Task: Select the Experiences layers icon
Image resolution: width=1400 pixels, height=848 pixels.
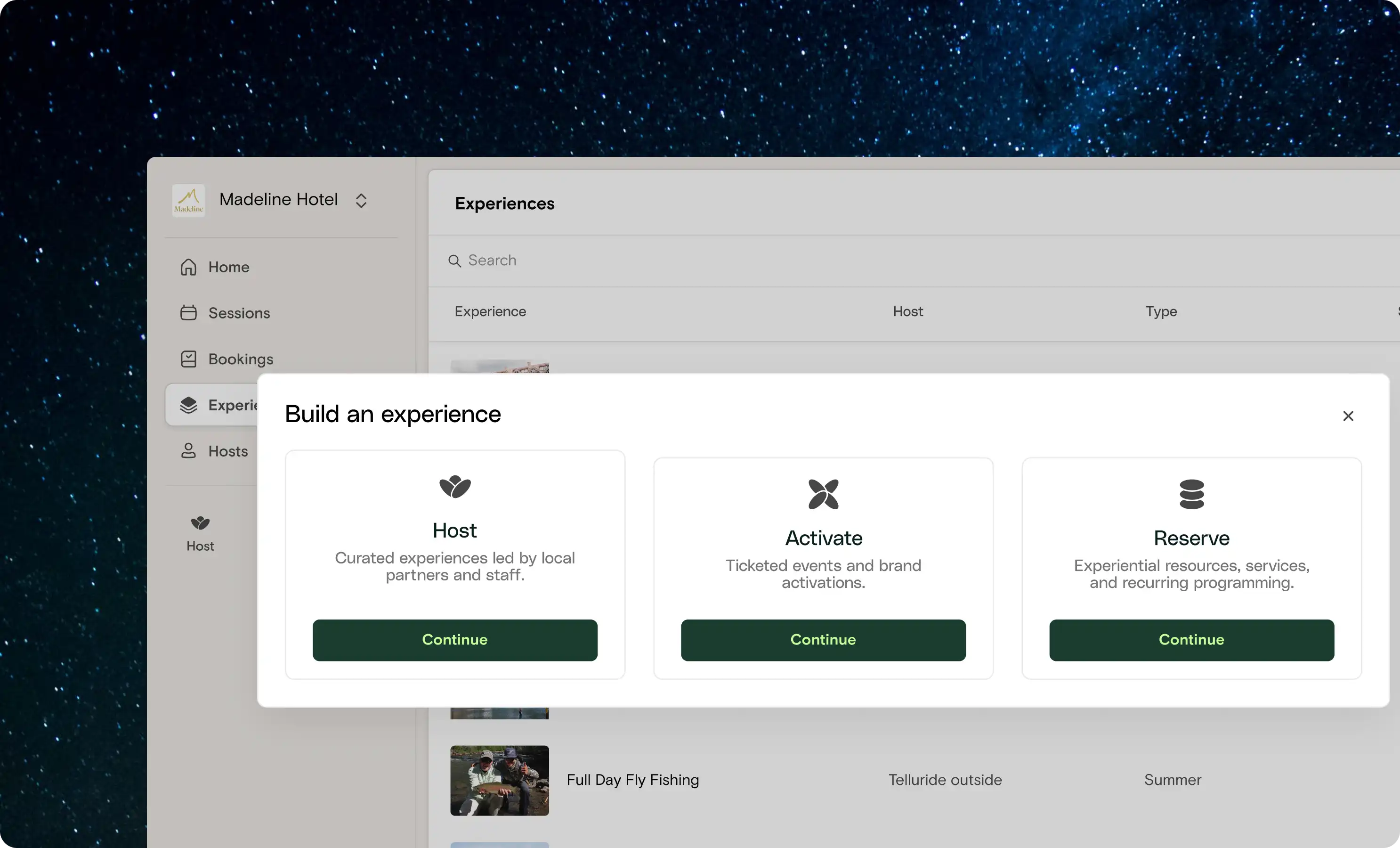Action: [189, 405]
